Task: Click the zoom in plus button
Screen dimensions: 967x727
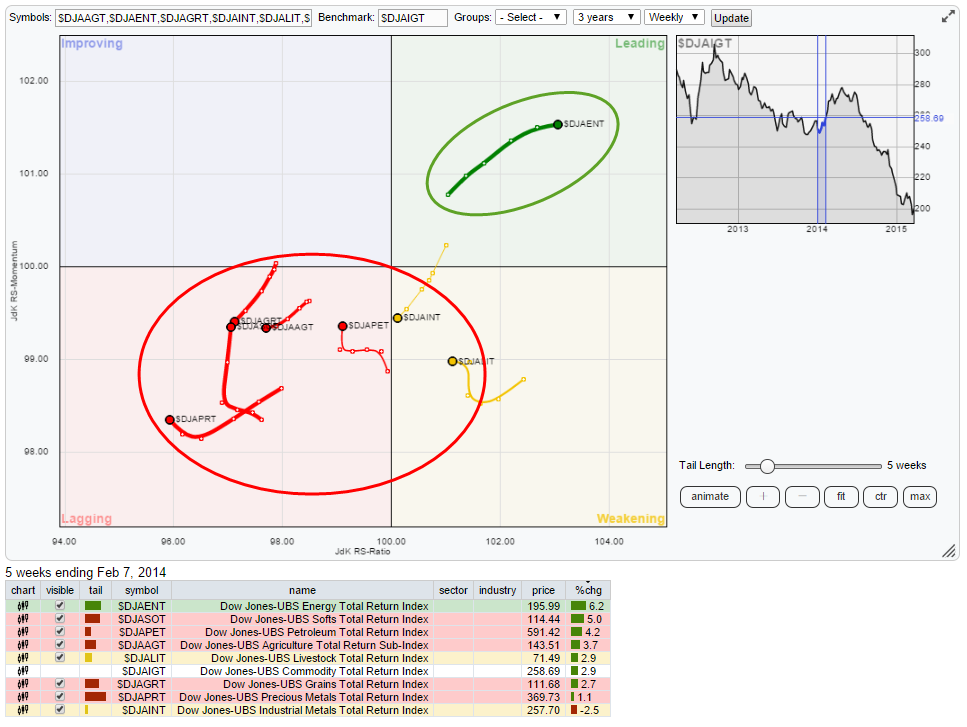Action: pos(763,496)
